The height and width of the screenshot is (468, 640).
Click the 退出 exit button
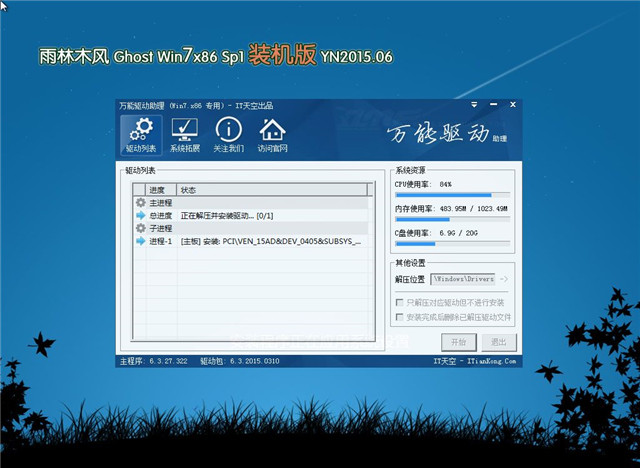499,342
